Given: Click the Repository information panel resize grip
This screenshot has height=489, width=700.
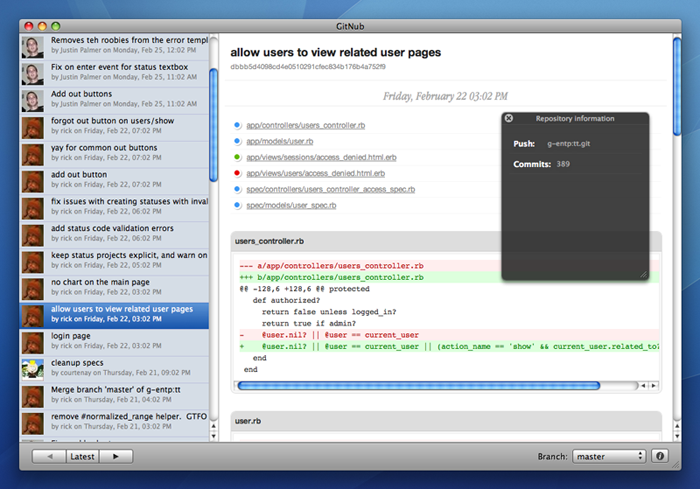Looking at the screenshot, I should (644, 275).
